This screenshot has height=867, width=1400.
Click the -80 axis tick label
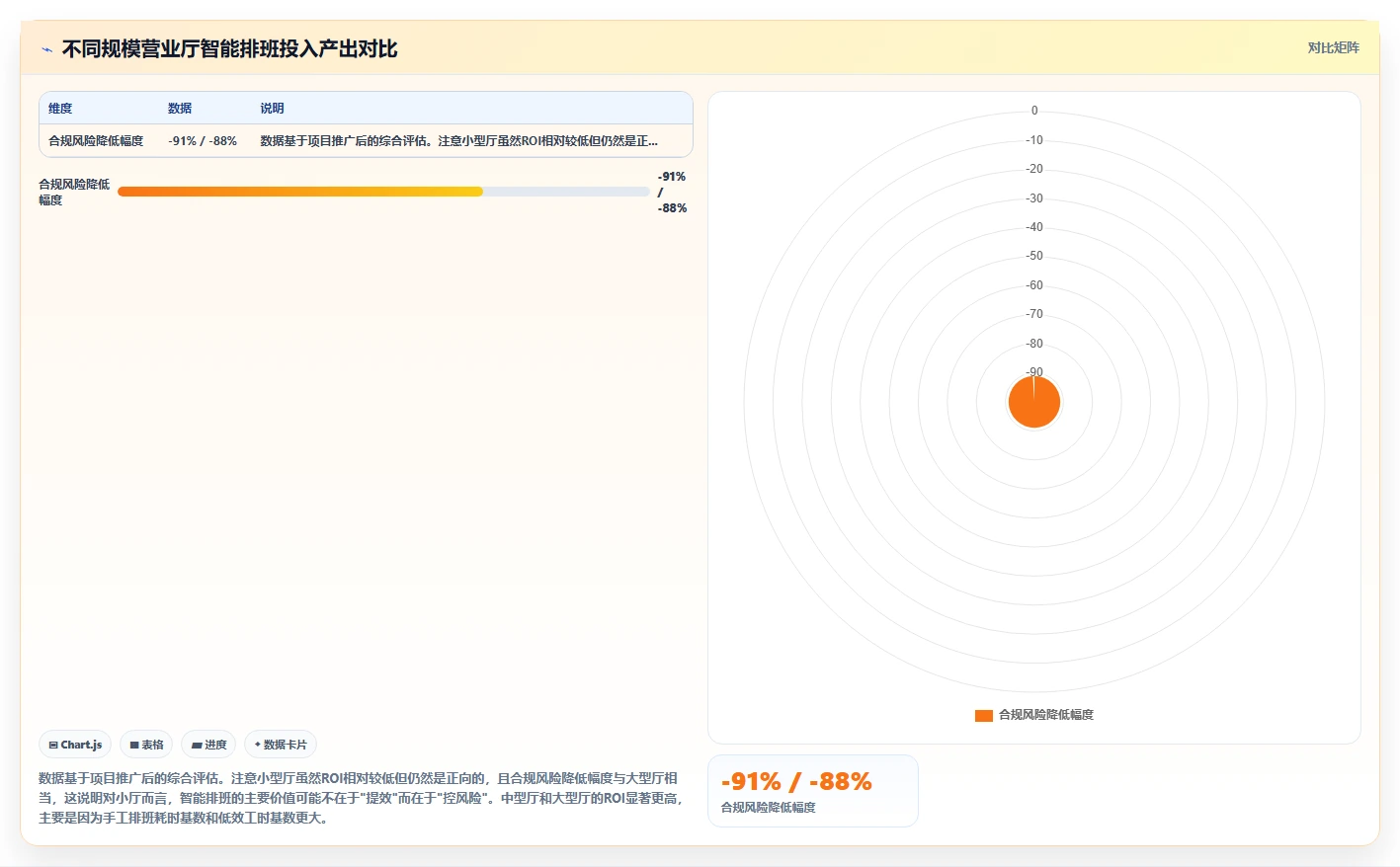click(x=1034, y=344)
